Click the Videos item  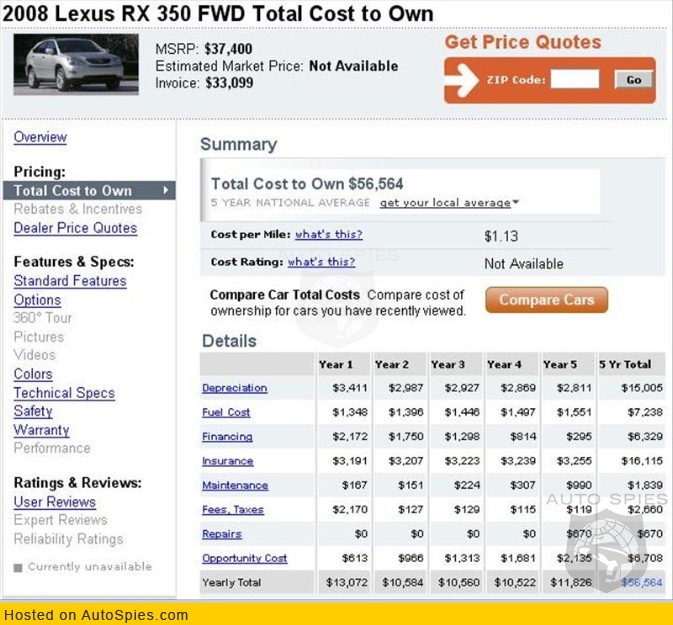pyautogui.click(x=35, y=355)
